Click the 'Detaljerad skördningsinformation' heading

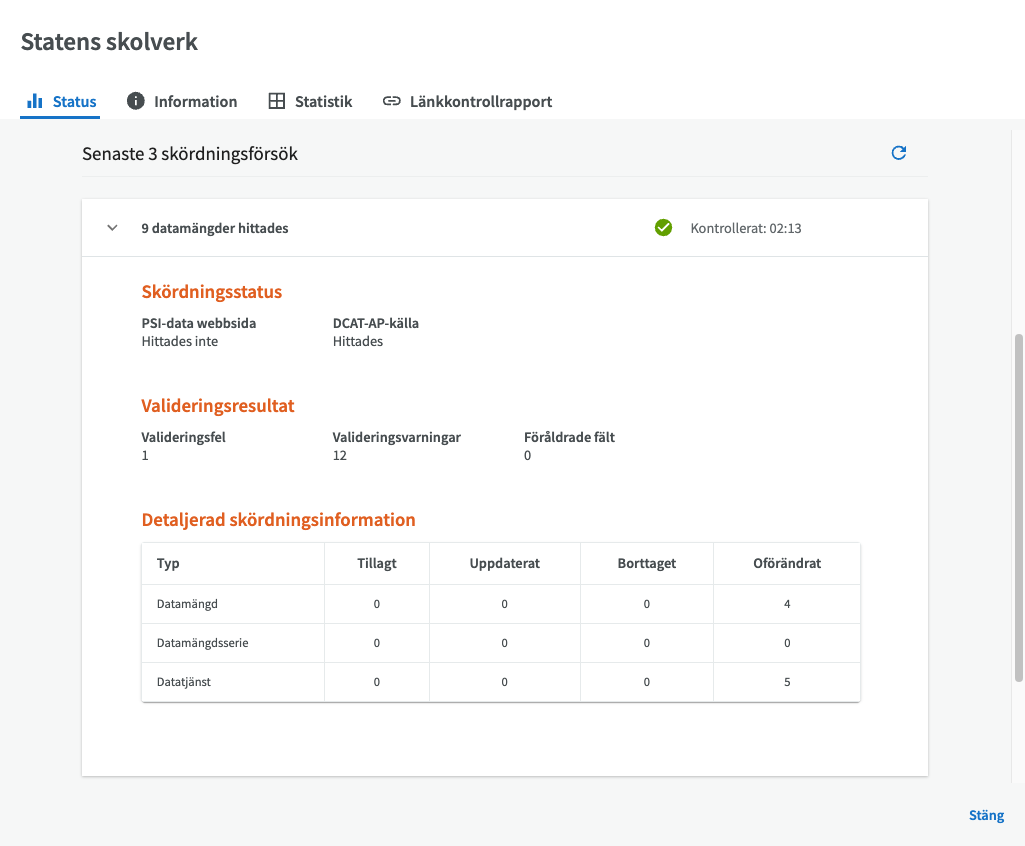278,520
